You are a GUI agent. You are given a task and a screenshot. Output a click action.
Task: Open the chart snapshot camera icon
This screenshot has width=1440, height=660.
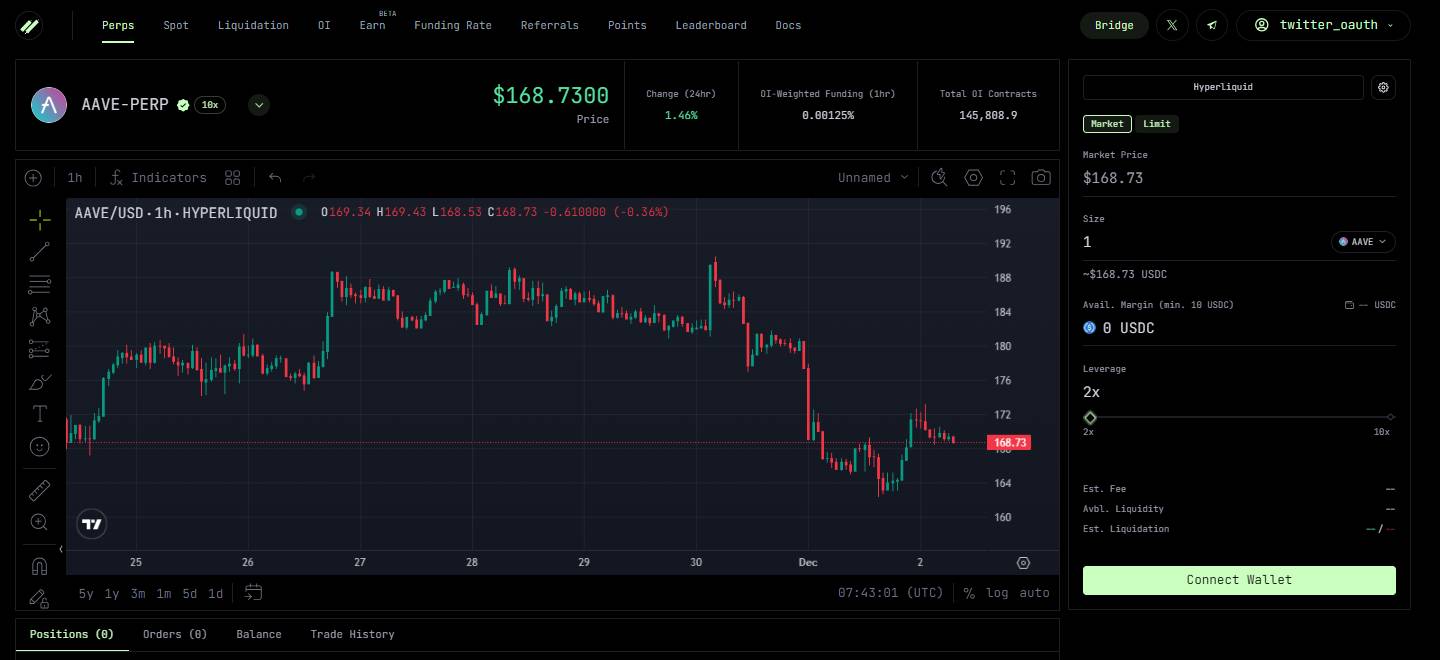coord(1041,178)
